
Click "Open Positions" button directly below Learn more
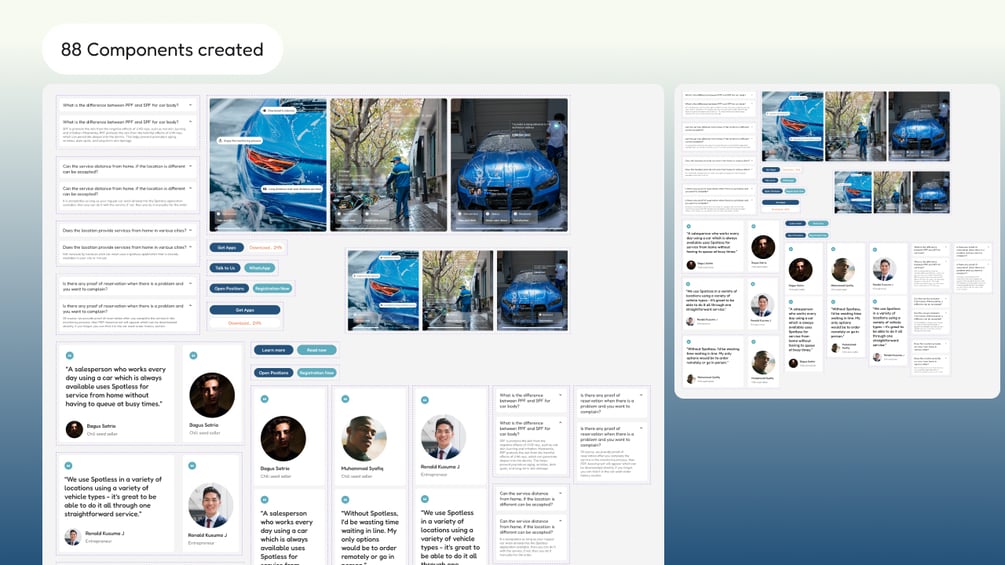pyautogui.click(x=274, y=372)
